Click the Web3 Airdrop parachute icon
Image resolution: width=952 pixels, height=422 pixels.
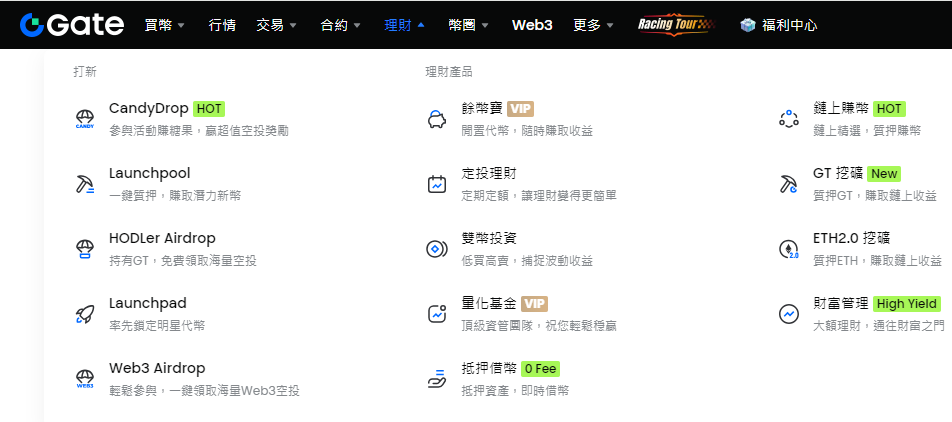[x=85, y=379]
